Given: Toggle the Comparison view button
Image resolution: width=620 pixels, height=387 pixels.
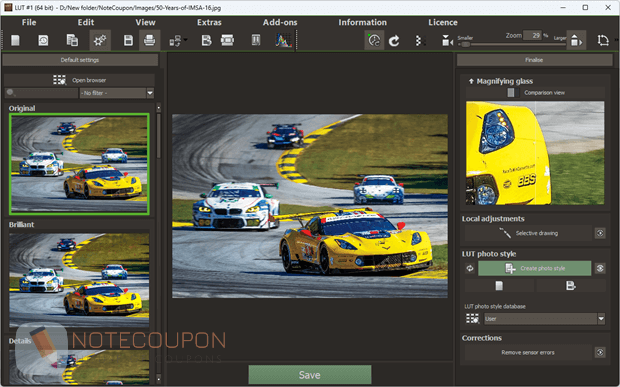Looking at the screenshot, I should pos(535,93).
